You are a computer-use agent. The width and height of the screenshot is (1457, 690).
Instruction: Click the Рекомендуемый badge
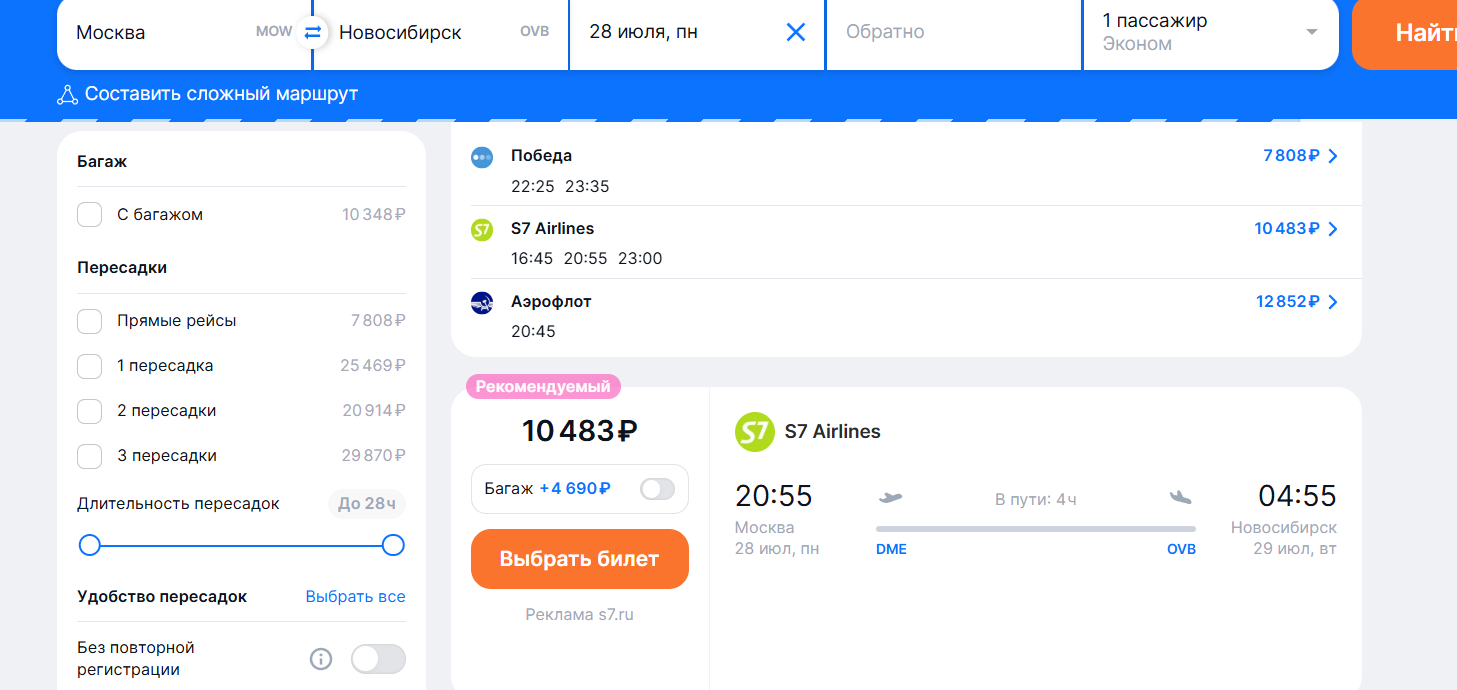(x=544, y=387)
